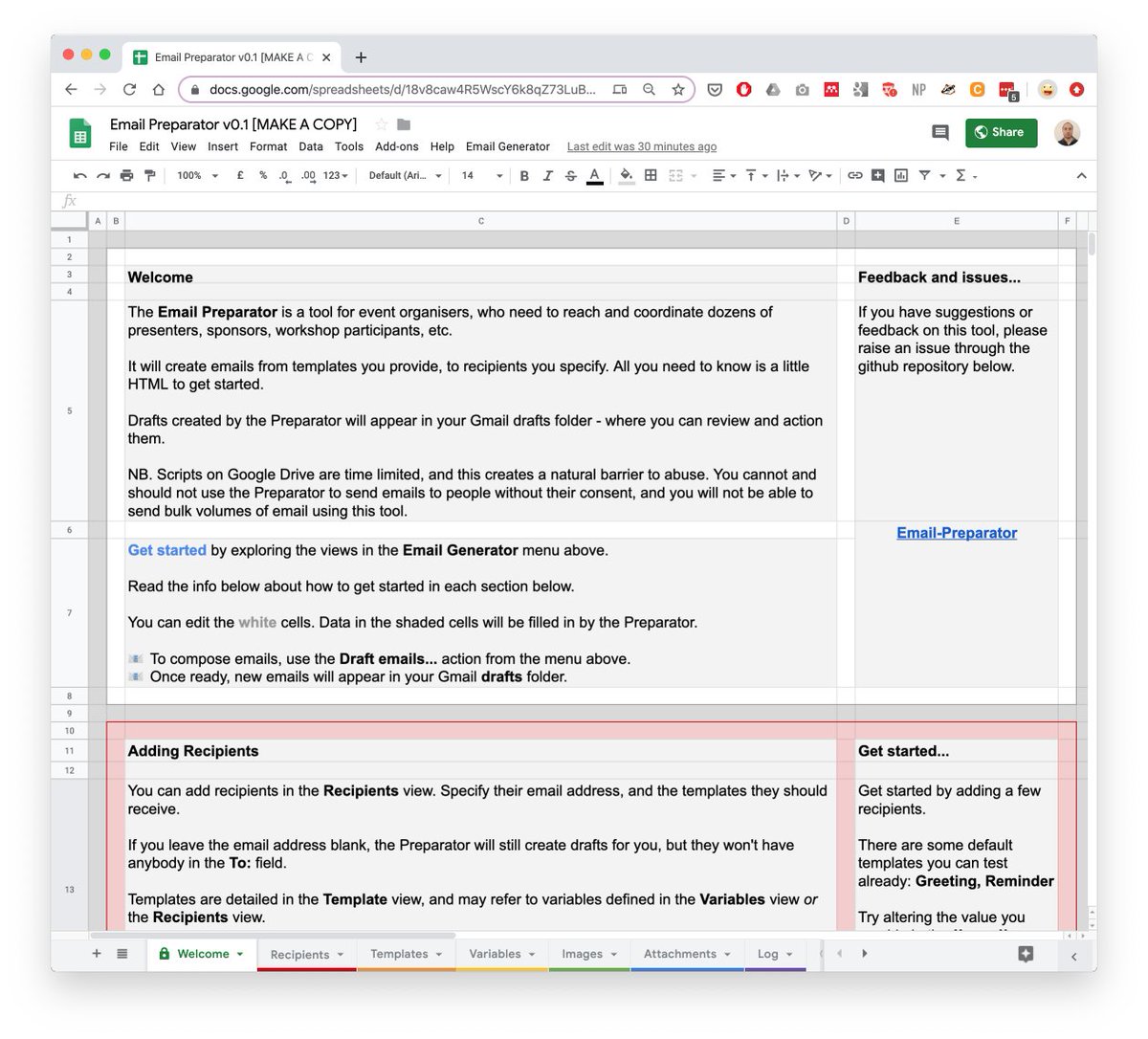The image size is (1148, 1039).
Task: Insert a comment from toolbar
Action: (x=878, y=176)
